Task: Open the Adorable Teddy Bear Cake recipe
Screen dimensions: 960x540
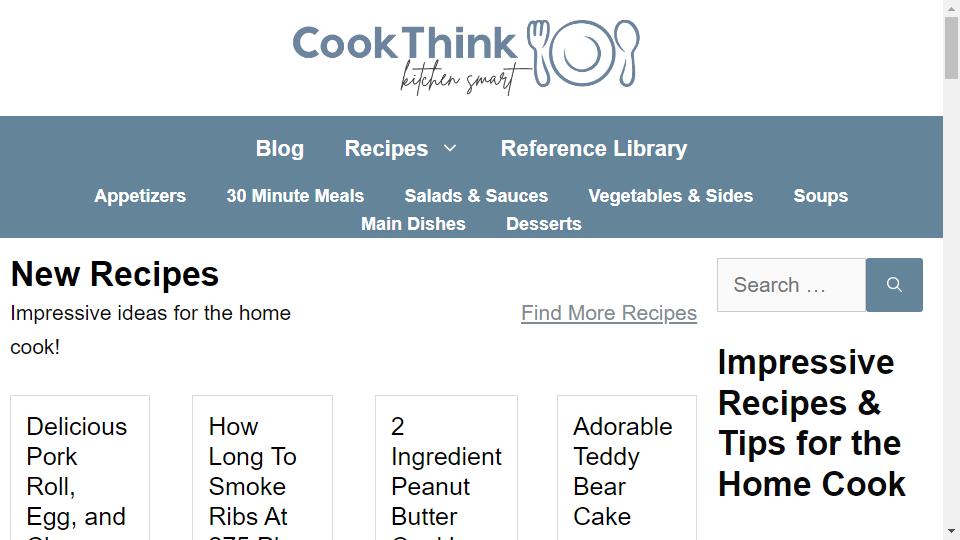Action: (x=622, y=471)
